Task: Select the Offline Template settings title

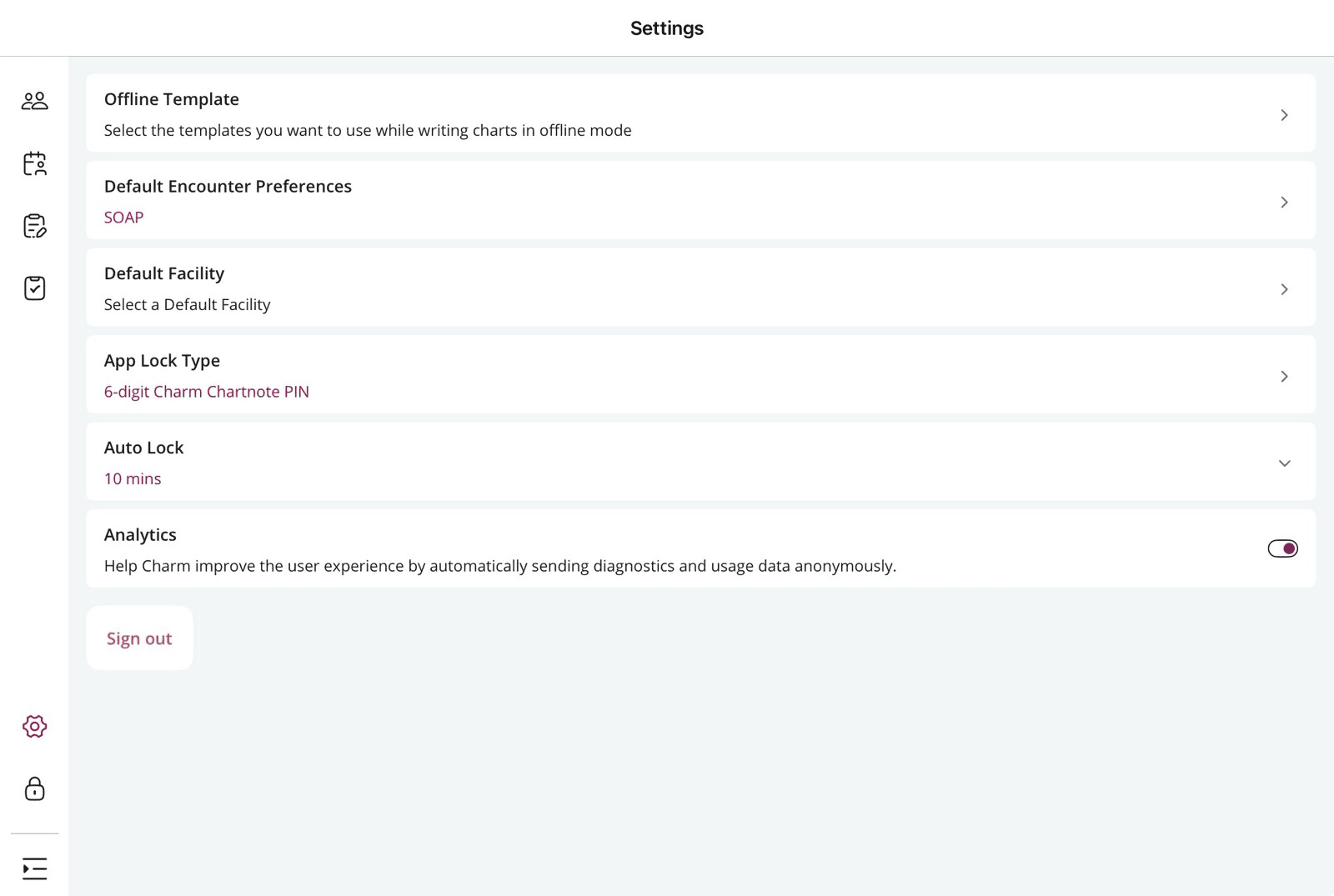Action: (x=171, y=99)
